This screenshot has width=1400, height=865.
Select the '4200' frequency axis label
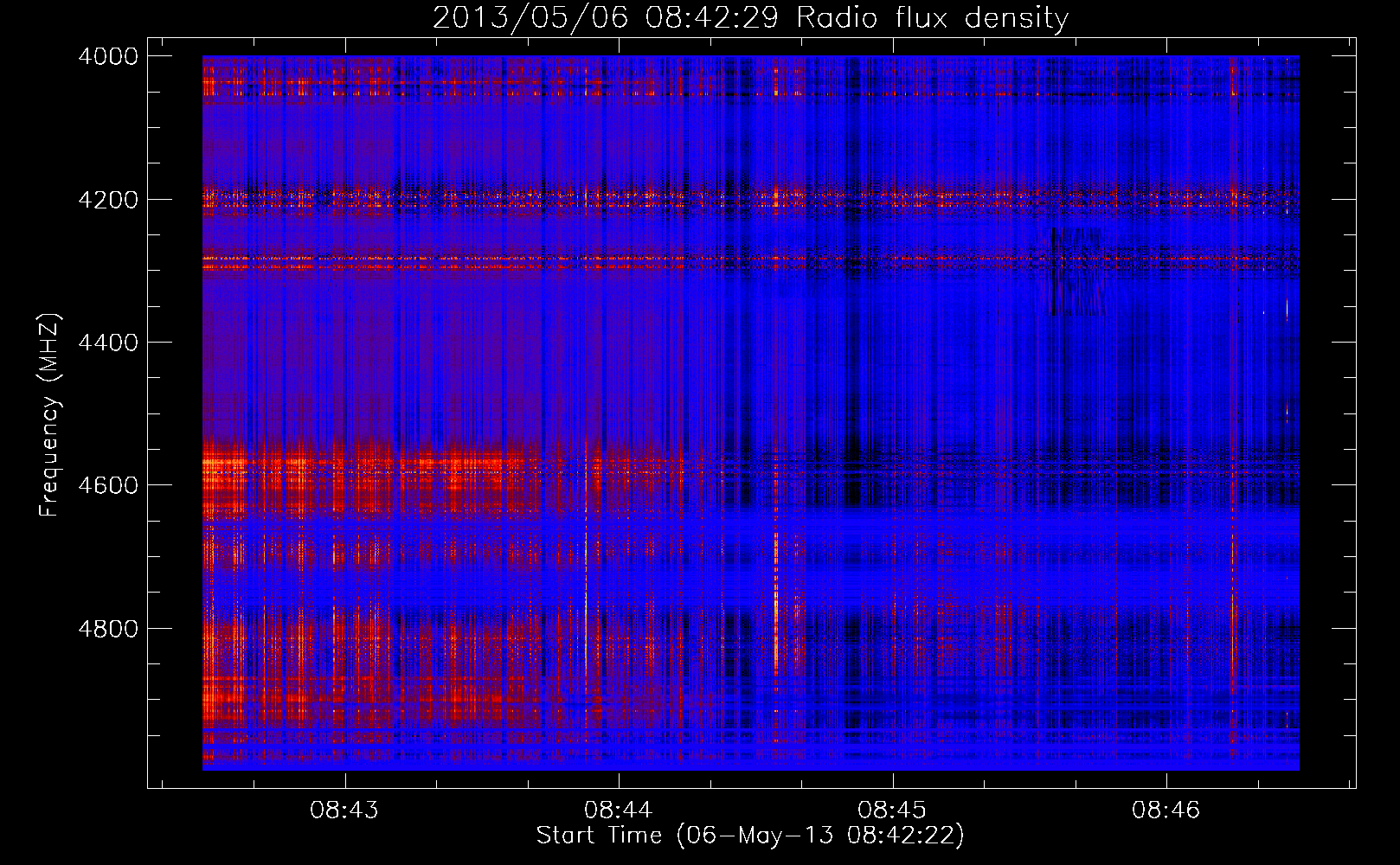pos(108,200)
